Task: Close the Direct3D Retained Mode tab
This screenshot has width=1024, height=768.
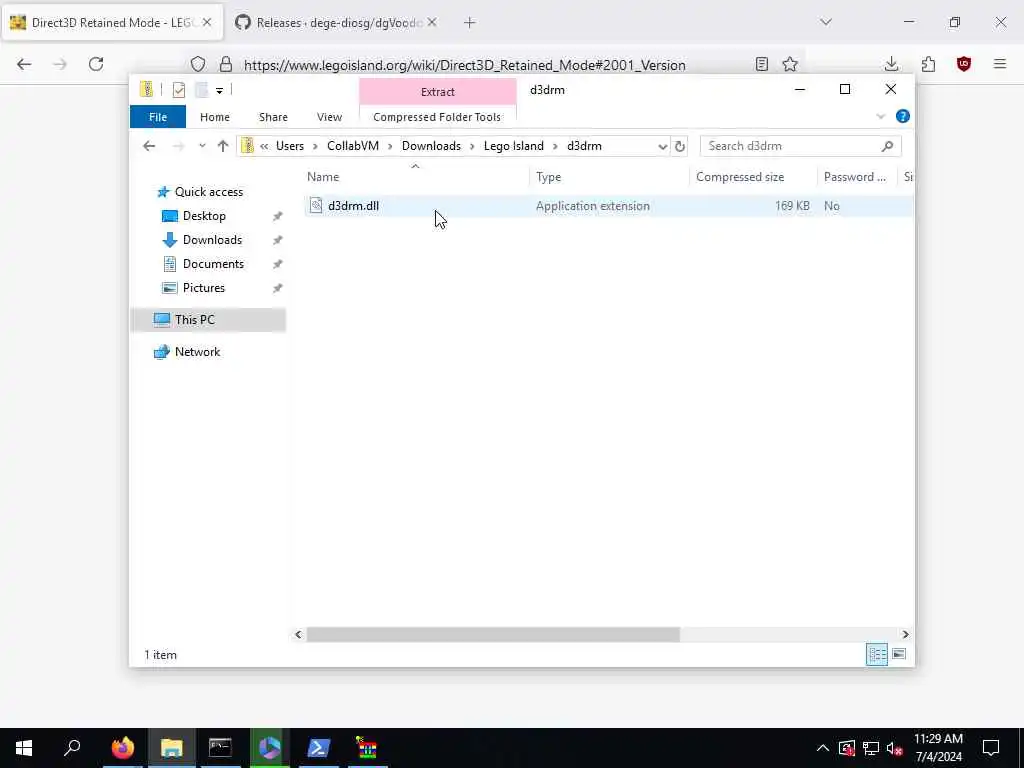Action: click(x=206, y=22)
